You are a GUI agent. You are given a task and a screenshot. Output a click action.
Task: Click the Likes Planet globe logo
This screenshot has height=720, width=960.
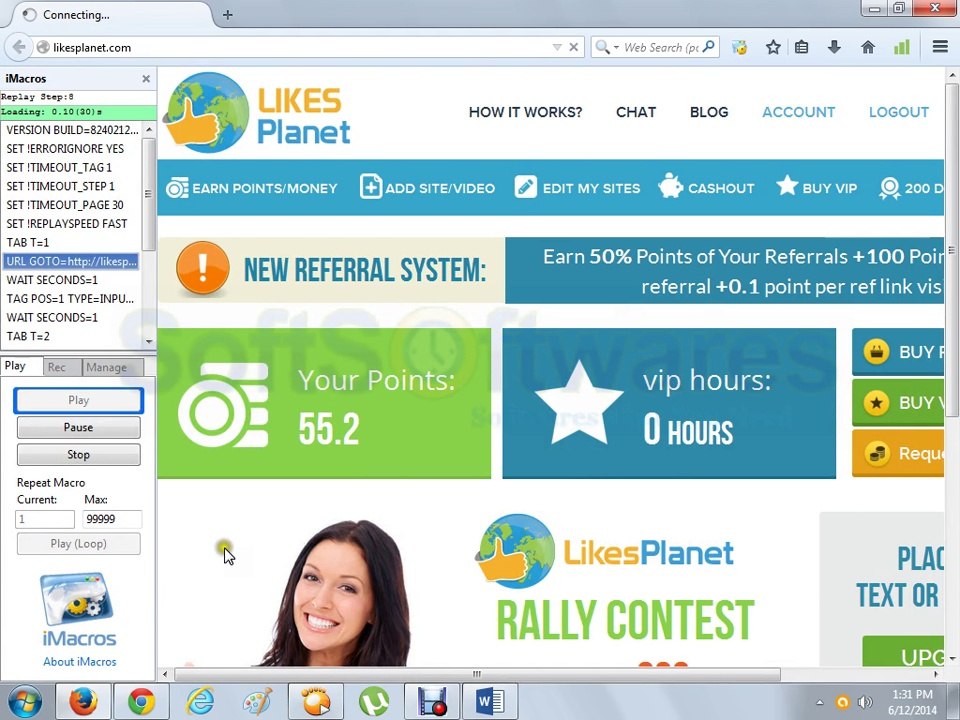click(x=208, y=113)
